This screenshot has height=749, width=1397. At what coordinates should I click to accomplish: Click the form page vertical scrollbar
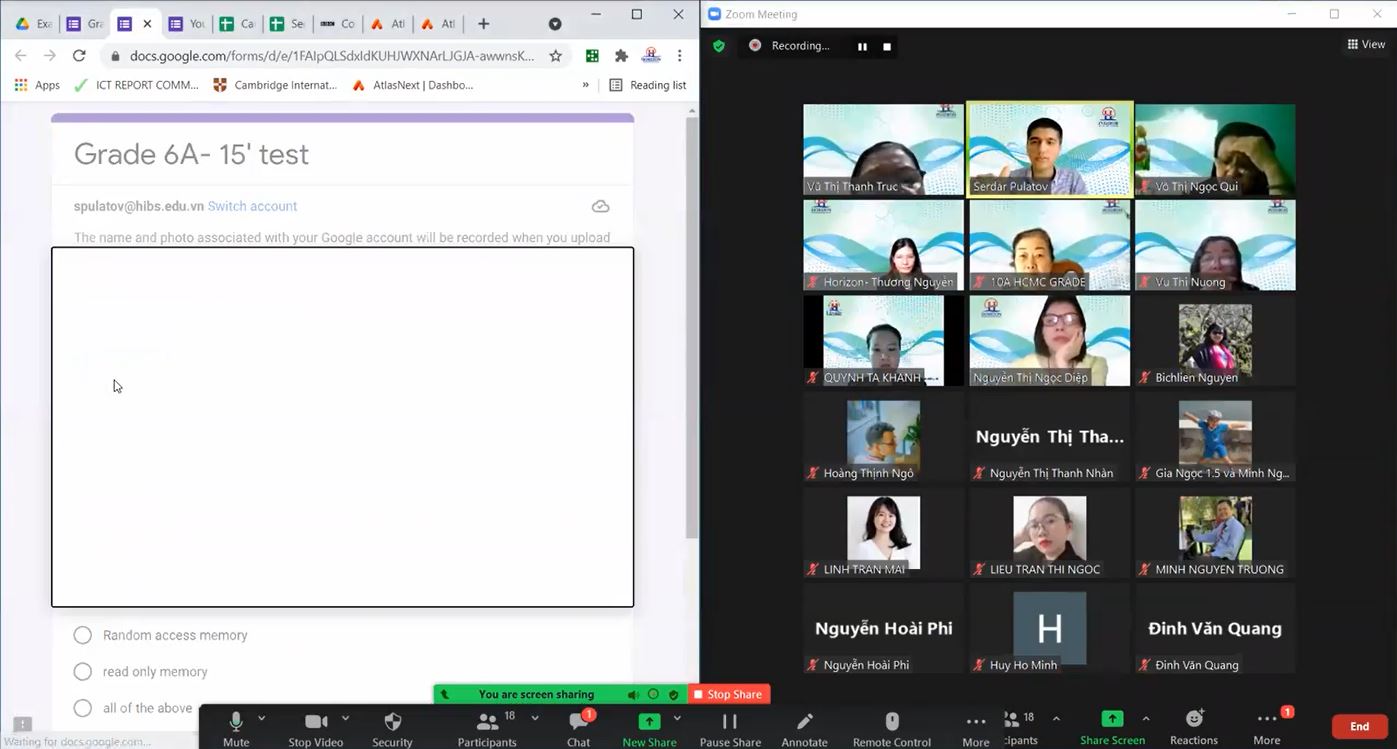691,330
